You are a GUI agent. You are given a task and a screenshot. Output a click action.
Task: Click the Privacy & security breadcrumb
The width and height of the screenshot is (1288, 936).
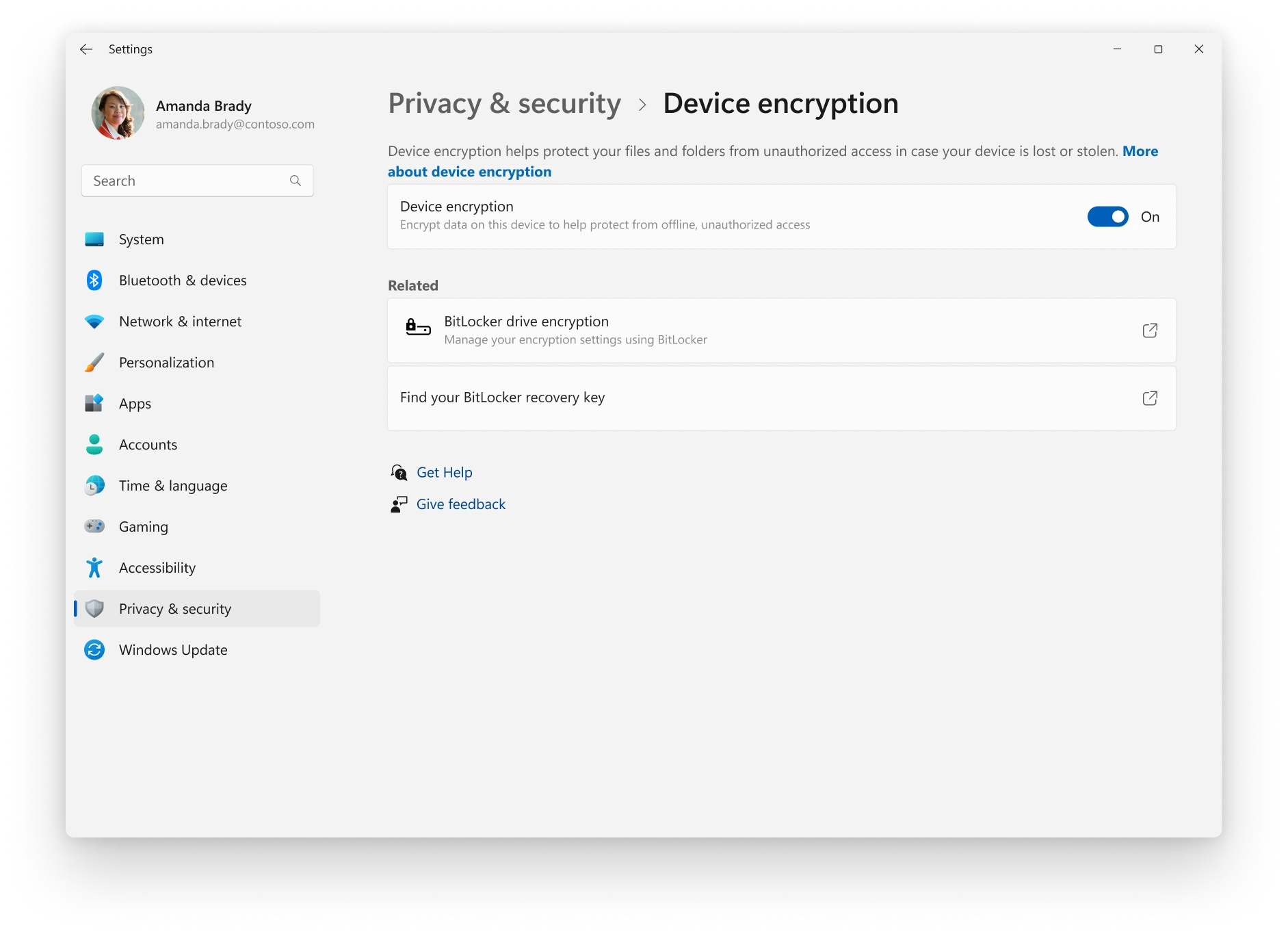point(505,103)
